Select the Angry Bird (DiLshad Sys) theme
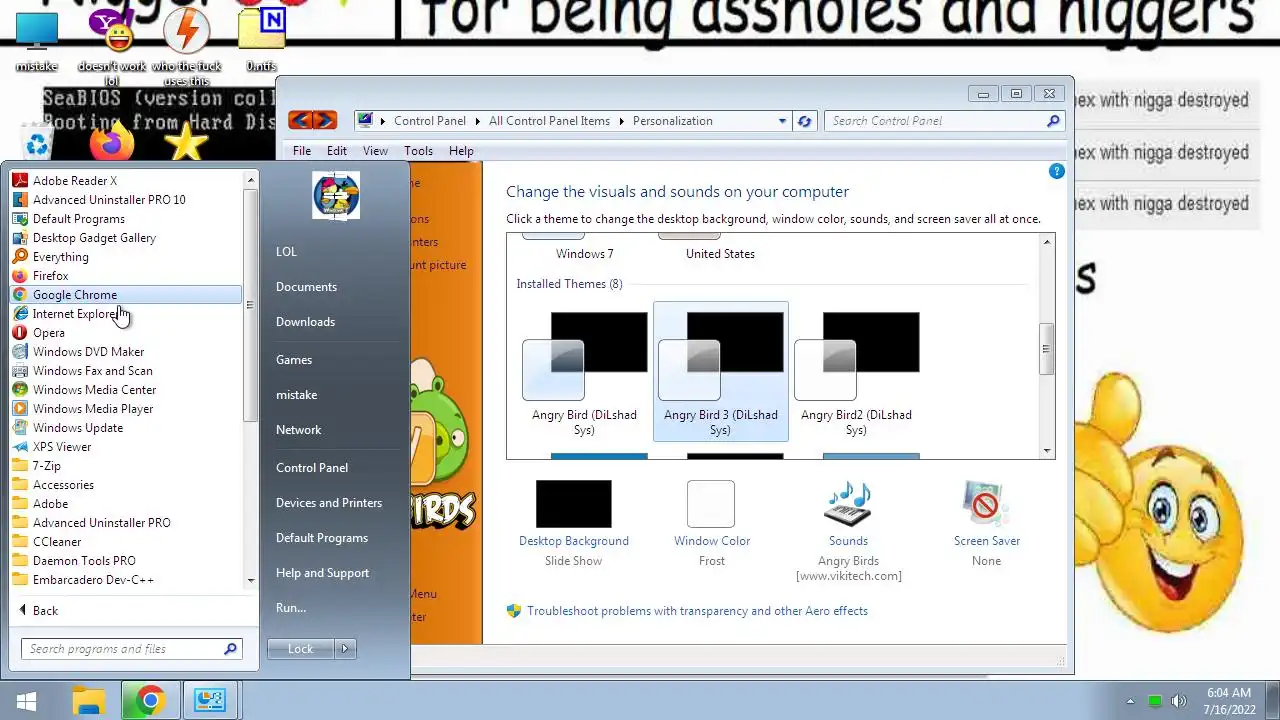This screenshot has height=720, width=1280. point(584,372)
